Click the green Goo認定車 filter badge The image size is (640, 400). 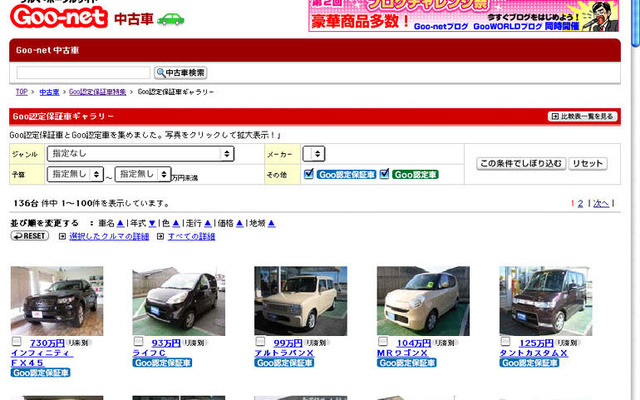pos(415,175)
